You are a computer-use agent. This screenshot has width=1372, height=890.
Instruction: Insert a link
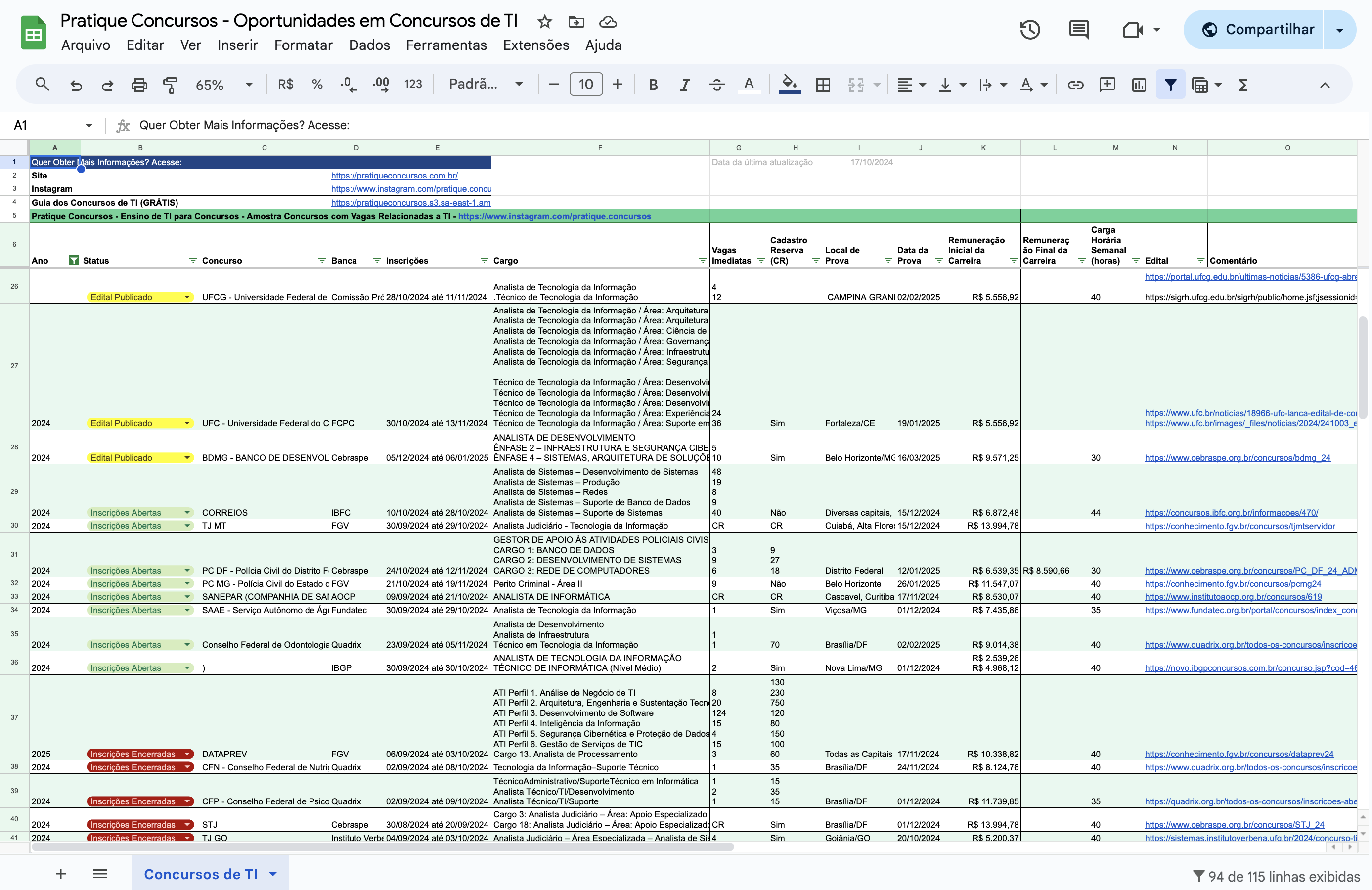1075,85
